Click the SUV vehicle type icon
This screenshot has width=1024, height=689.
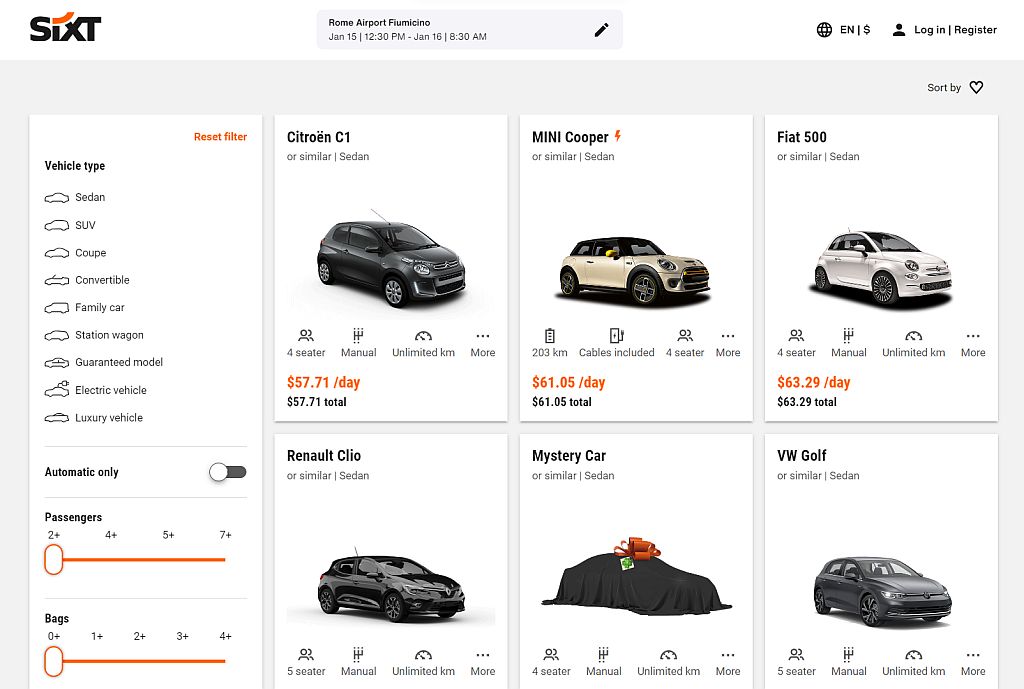pyautogui.click(x=57, y=225)
